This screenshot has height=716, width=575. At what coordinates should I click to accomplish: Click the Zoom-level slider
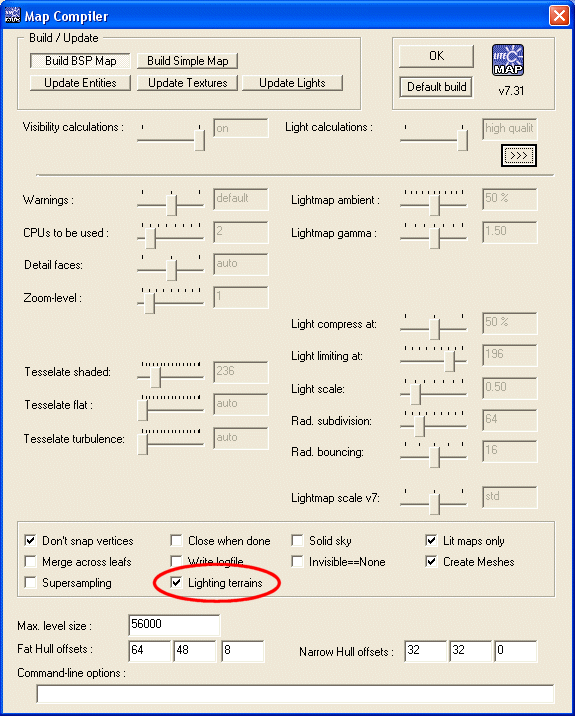(171, 301)
